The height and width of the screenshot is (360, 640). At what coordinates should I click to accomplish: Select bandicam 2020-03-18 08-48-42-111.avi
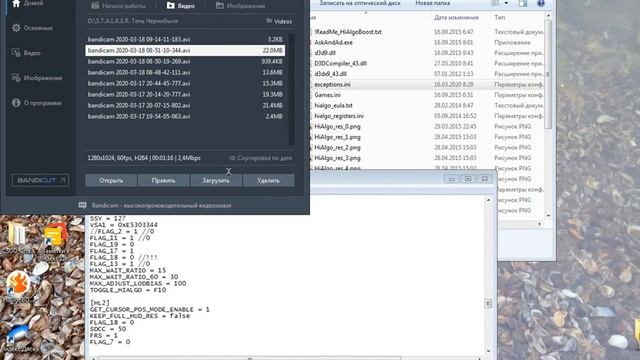185,72
